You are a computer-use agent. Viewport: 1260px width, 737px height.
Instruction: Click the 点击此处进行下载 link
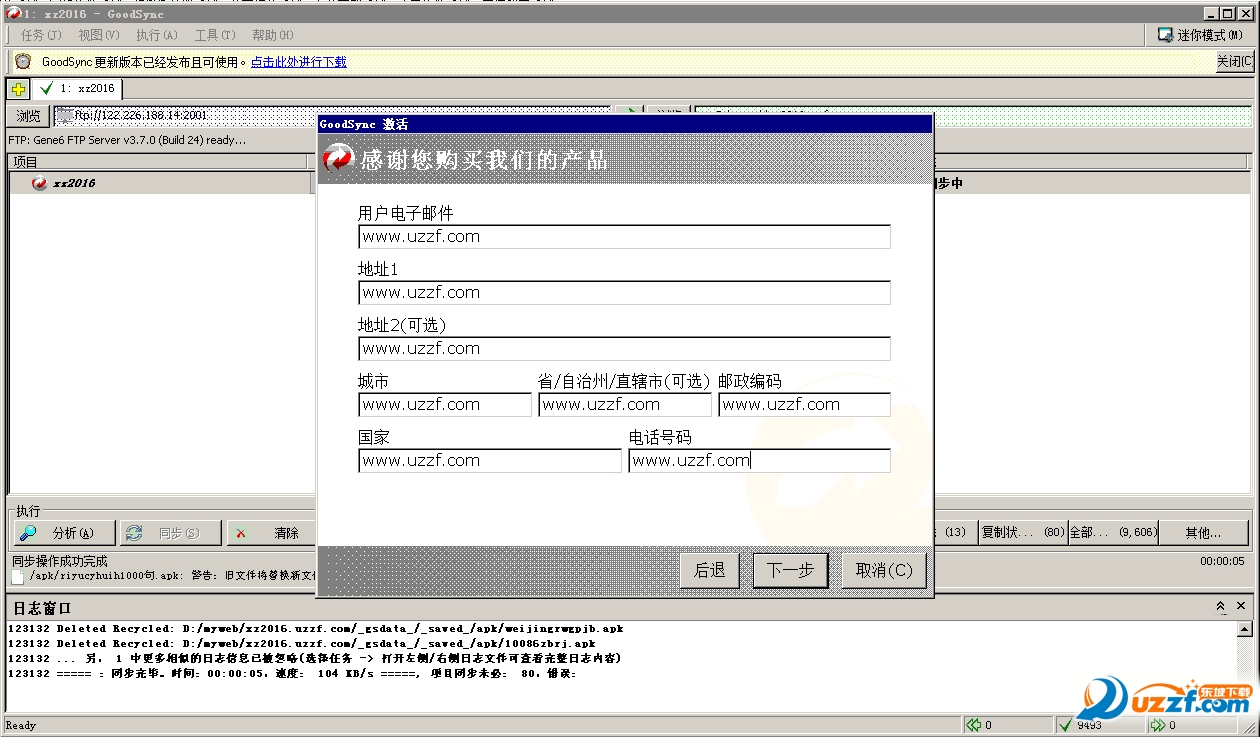[298, 62]
